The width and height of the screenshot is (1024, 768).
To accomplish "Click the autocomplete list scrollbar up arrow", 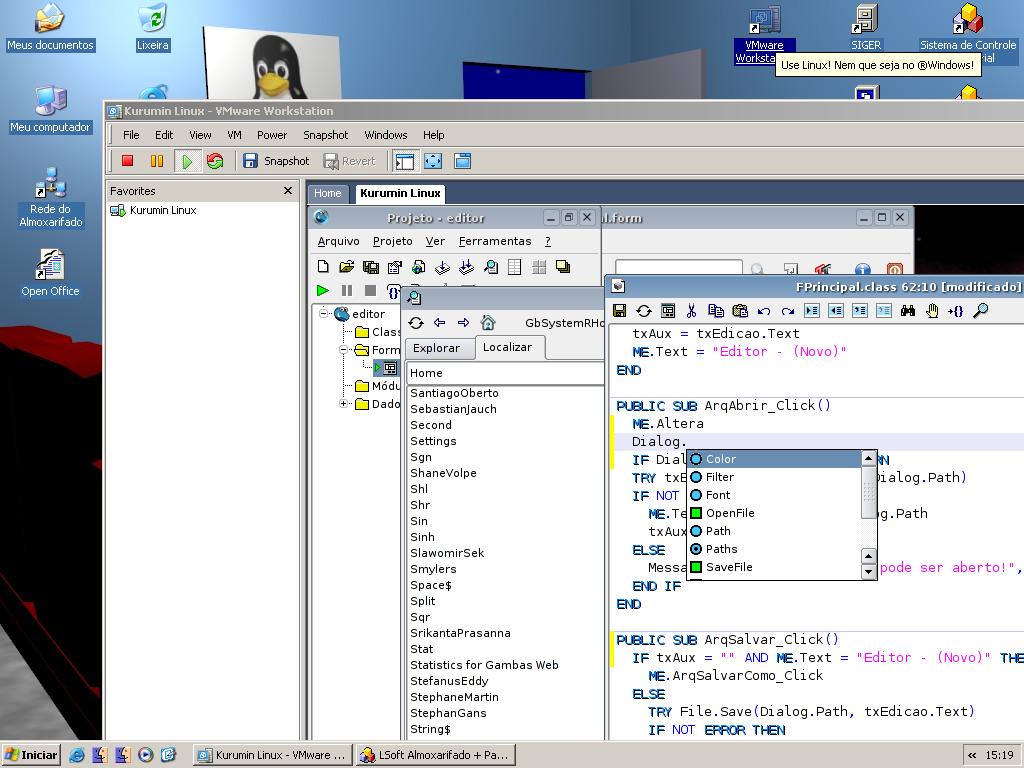I will [x=869, y=458].
